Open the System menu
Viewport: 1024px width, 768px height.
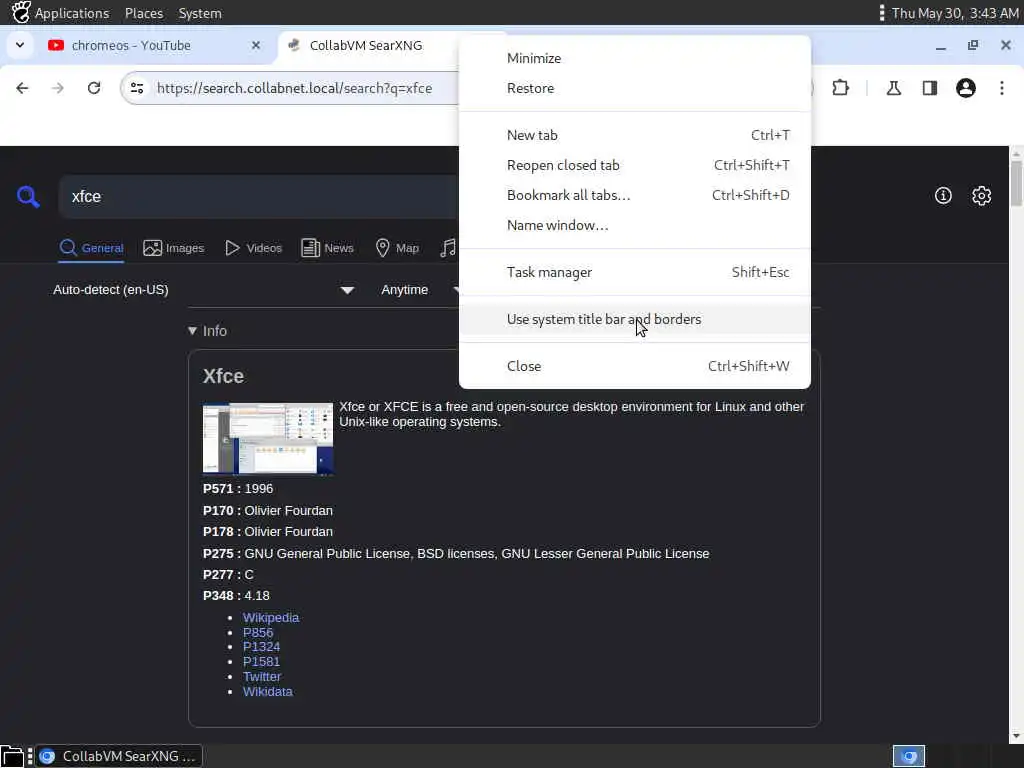point(200,13)
